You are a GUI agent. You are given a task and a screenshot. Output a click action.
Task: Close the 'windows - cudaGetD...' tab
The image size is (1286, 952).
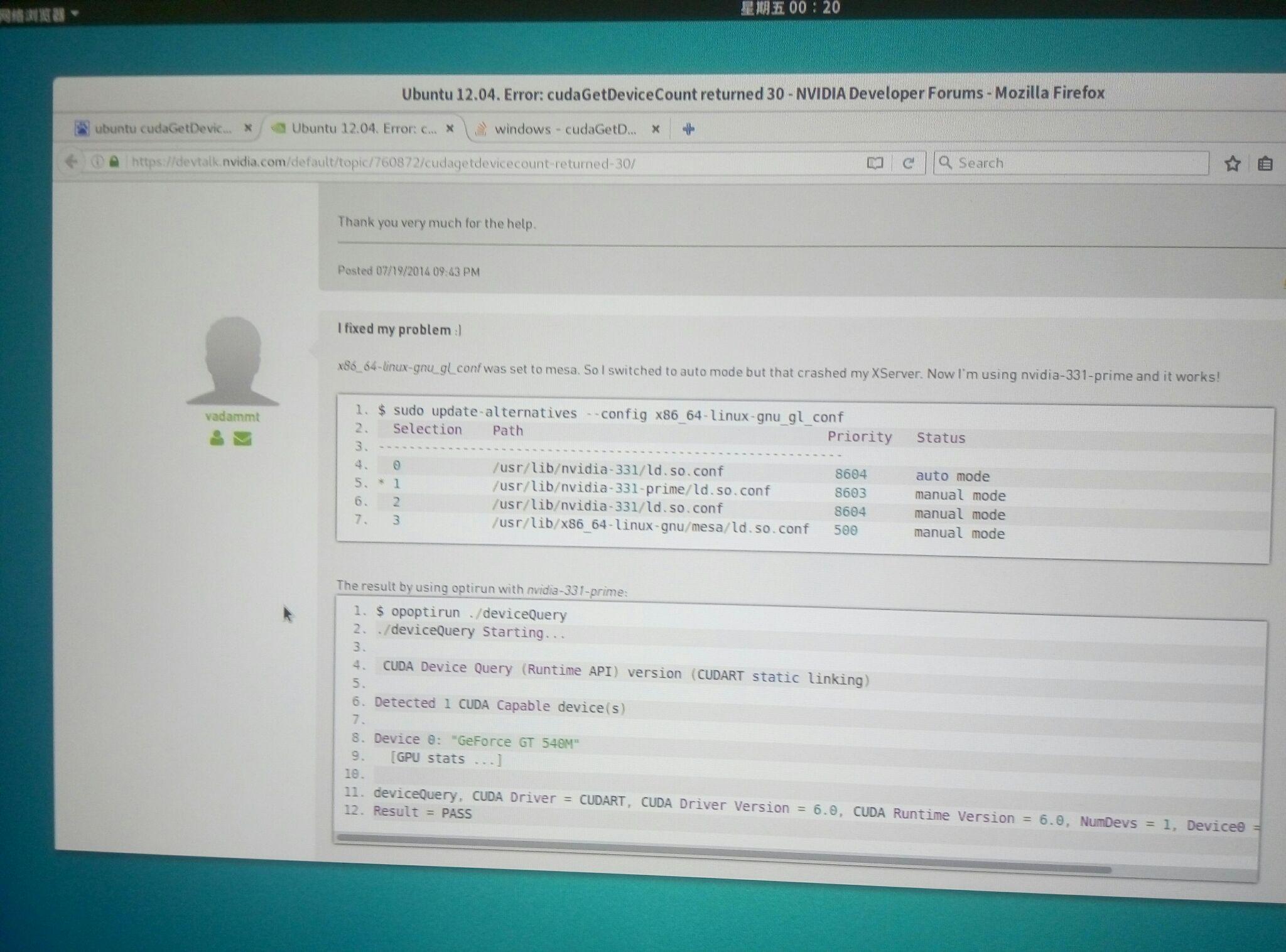656,129
